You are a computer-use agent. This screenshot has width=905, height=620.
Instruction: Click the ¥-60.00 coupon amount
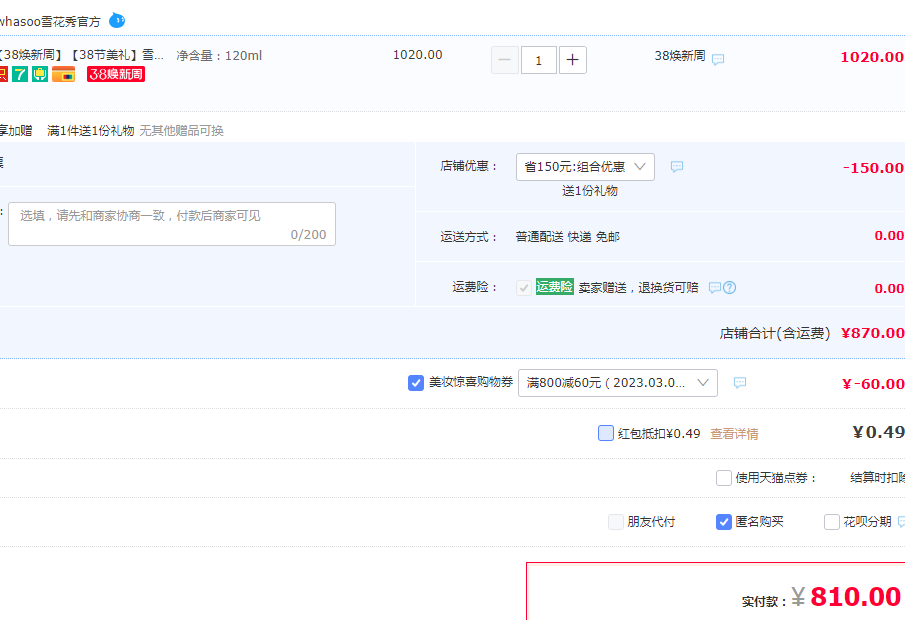coord(873,384)
